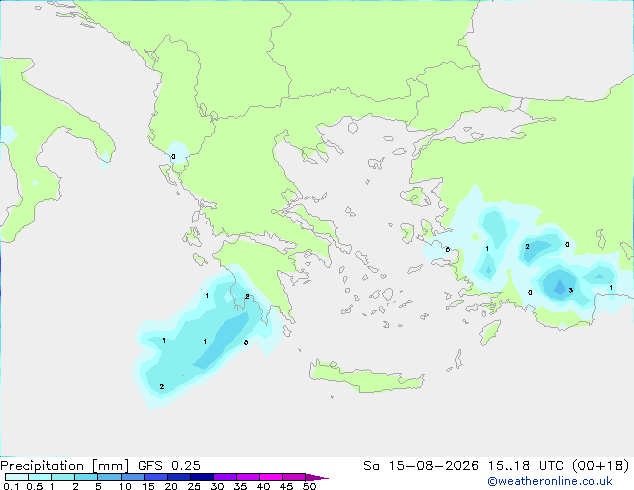634x490 pixels.
Task: Pick the 15 to 20 mm legend swatch
Action: coord(156,477)
